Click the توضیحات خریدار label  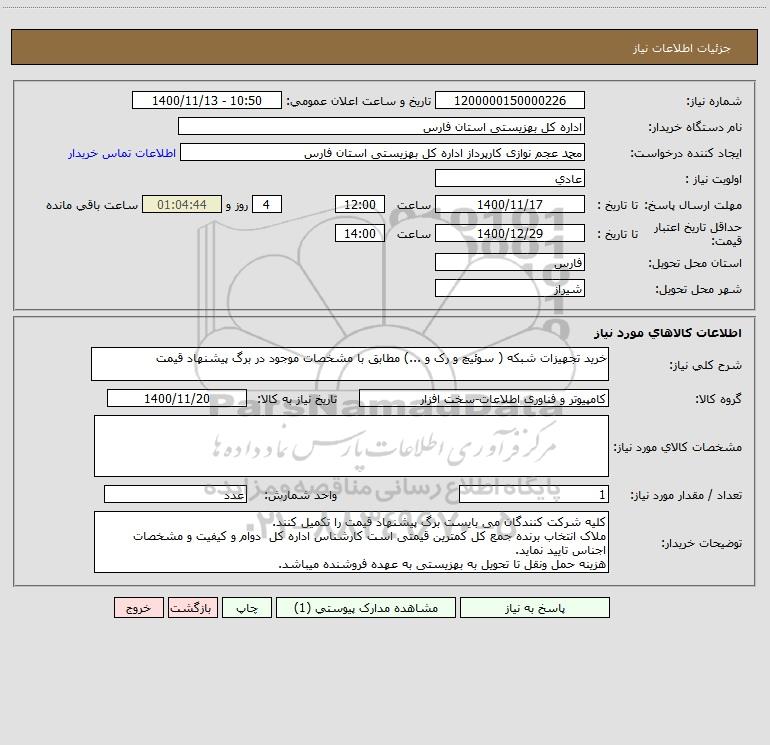[701, 543]
